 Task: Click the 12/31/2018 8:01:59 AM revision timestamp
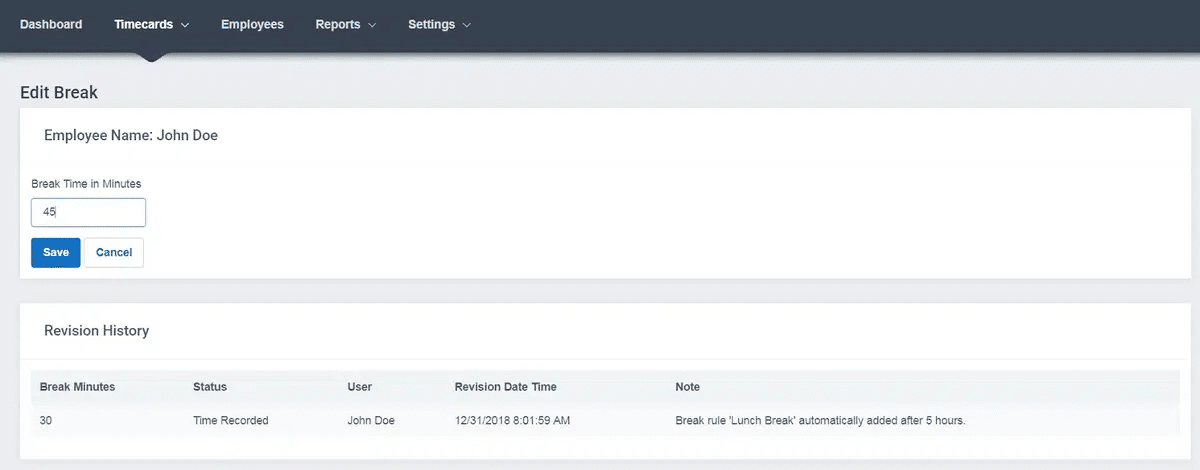coord(512,421)
